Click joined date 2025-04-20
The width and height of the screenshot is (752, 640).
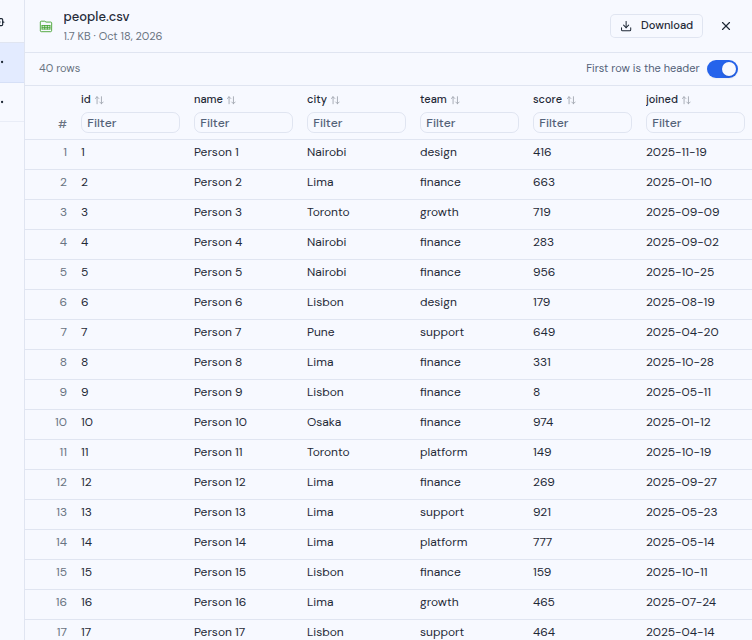(x=682, y=332)
